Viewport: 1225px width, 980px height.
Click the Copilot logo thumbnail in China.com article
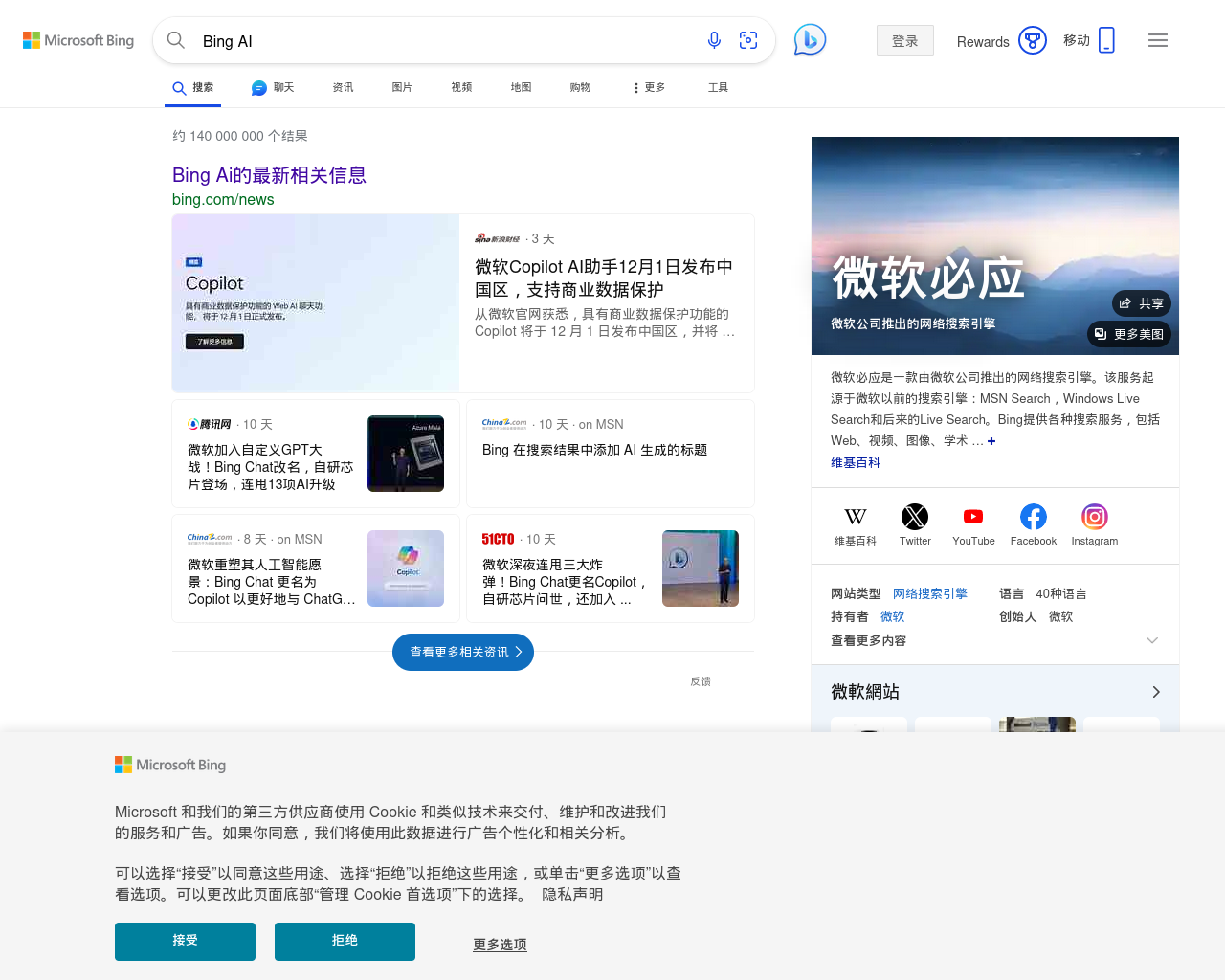pos(406,568)
